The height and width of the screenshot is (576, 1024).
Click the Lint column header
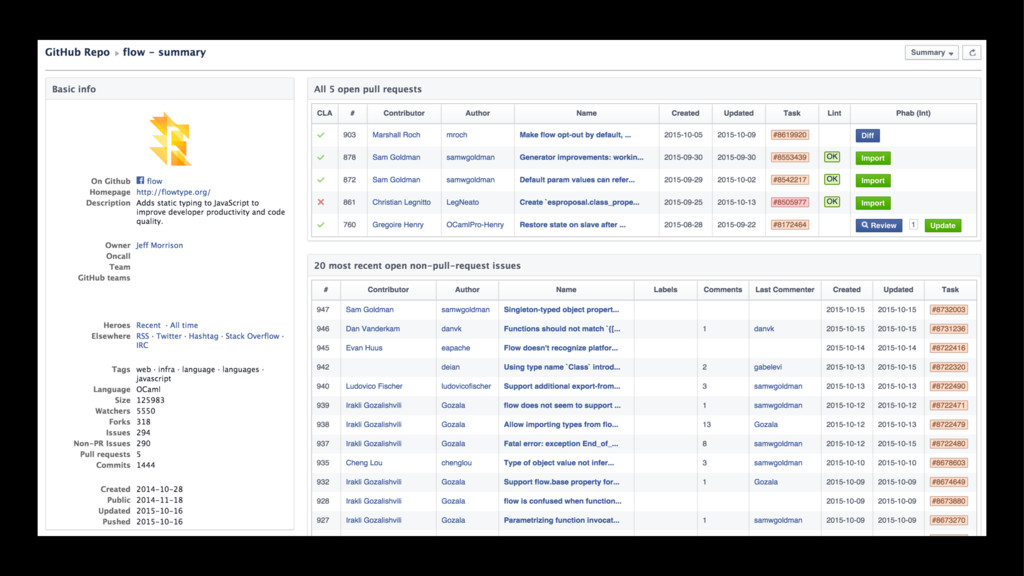pyautogui.click(x=834, y=113)
